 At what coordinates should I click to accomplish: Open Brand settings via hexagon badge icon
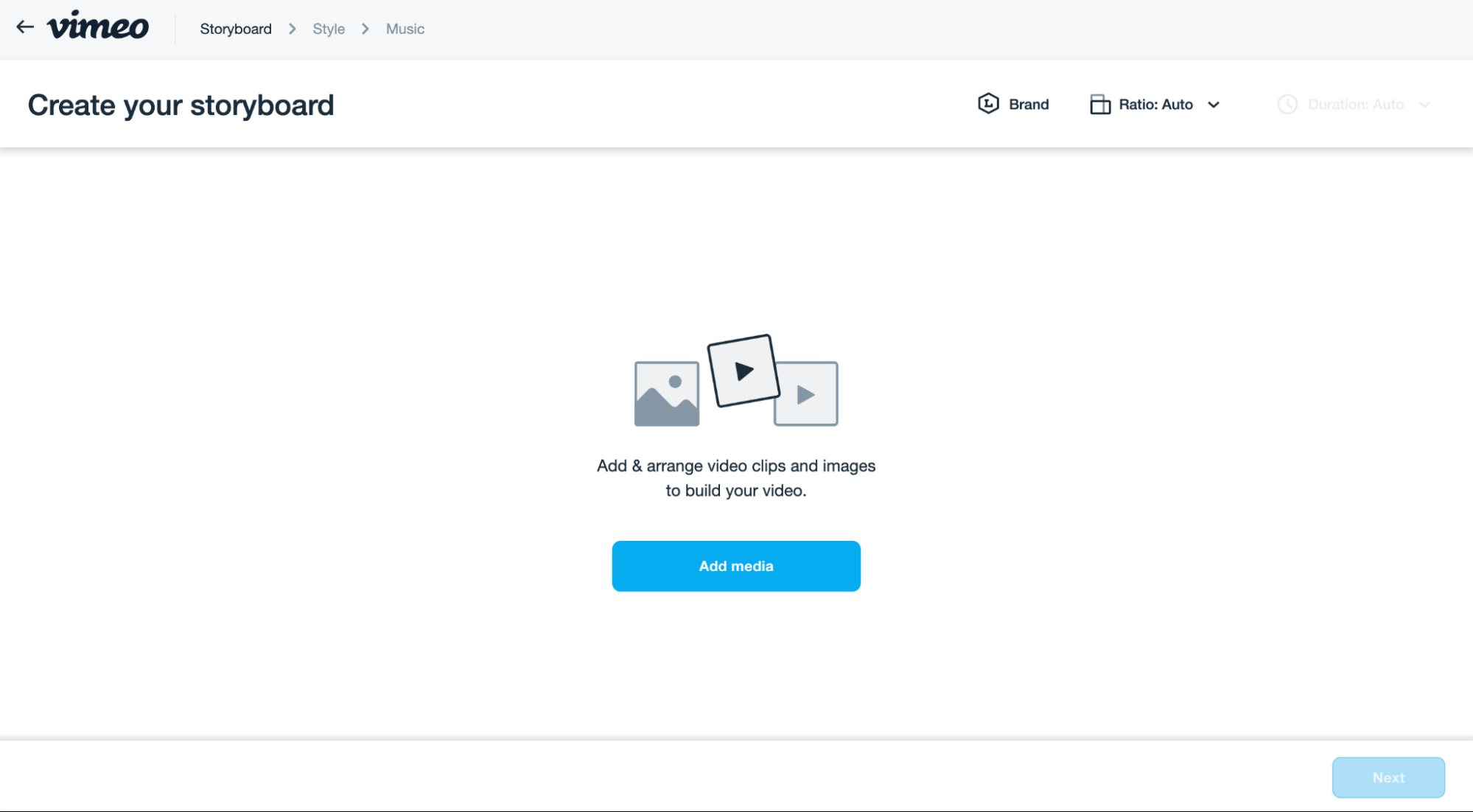click(988, 104)
